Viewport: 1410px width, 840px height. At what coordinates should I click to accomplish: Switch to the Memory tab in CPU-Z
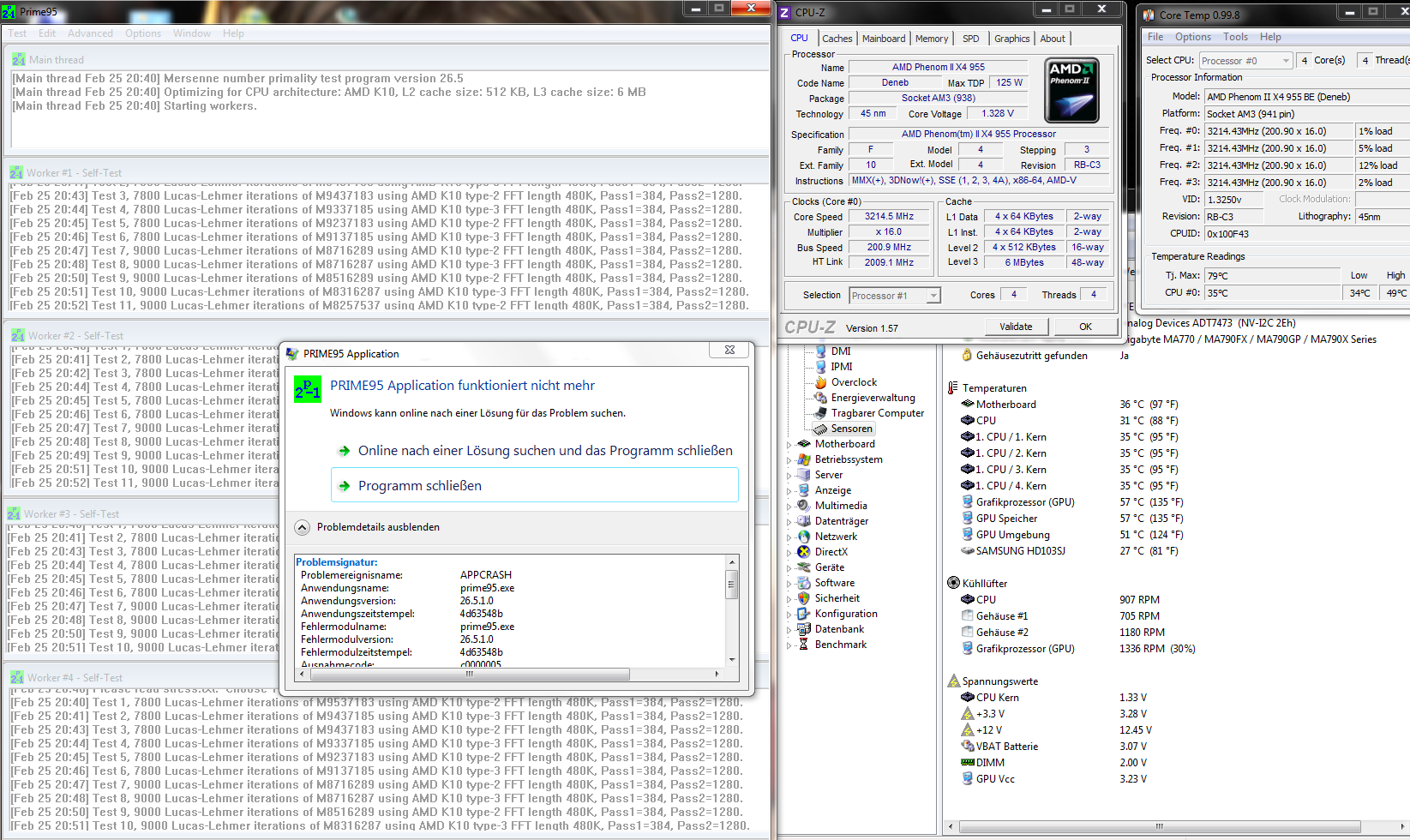[x=932, y=39]
